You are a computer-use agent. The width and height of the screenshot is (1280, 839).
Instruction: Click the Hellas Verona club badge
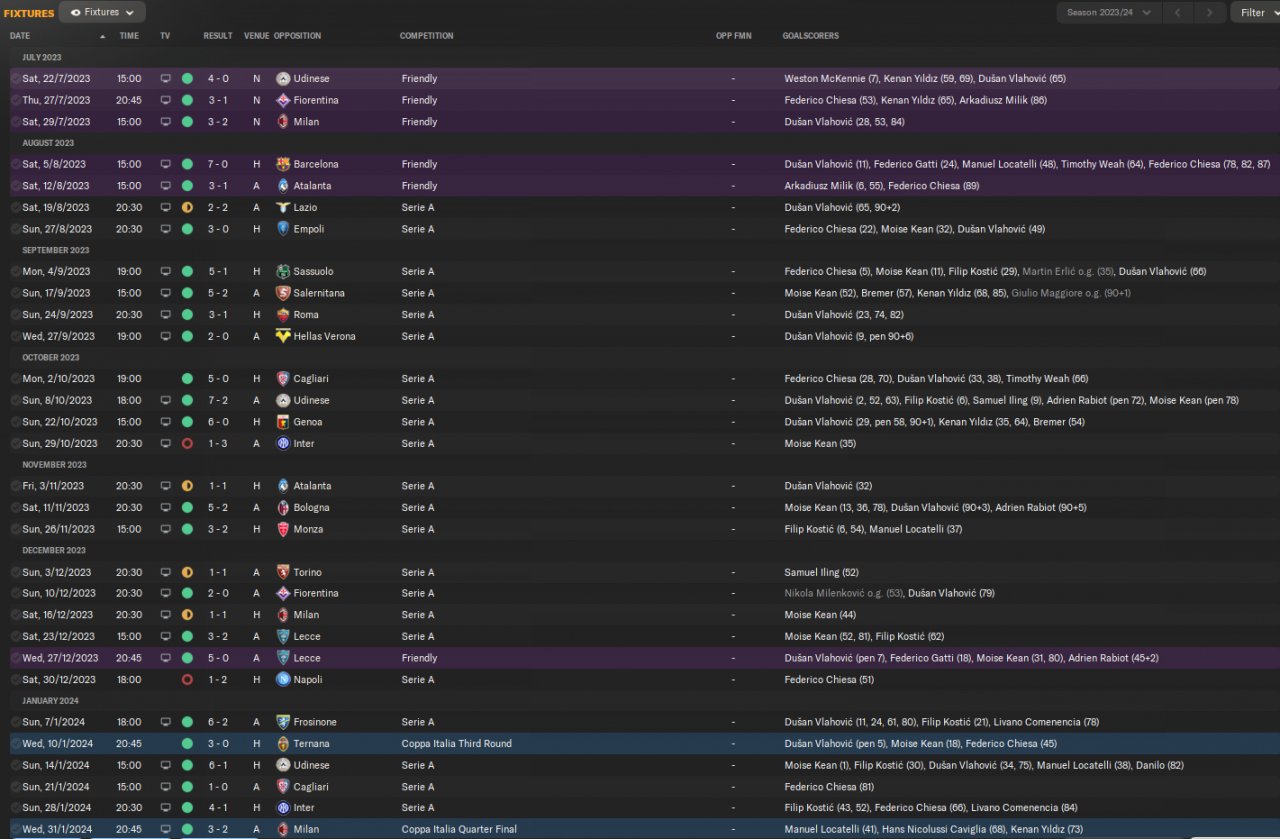(283, 337)
